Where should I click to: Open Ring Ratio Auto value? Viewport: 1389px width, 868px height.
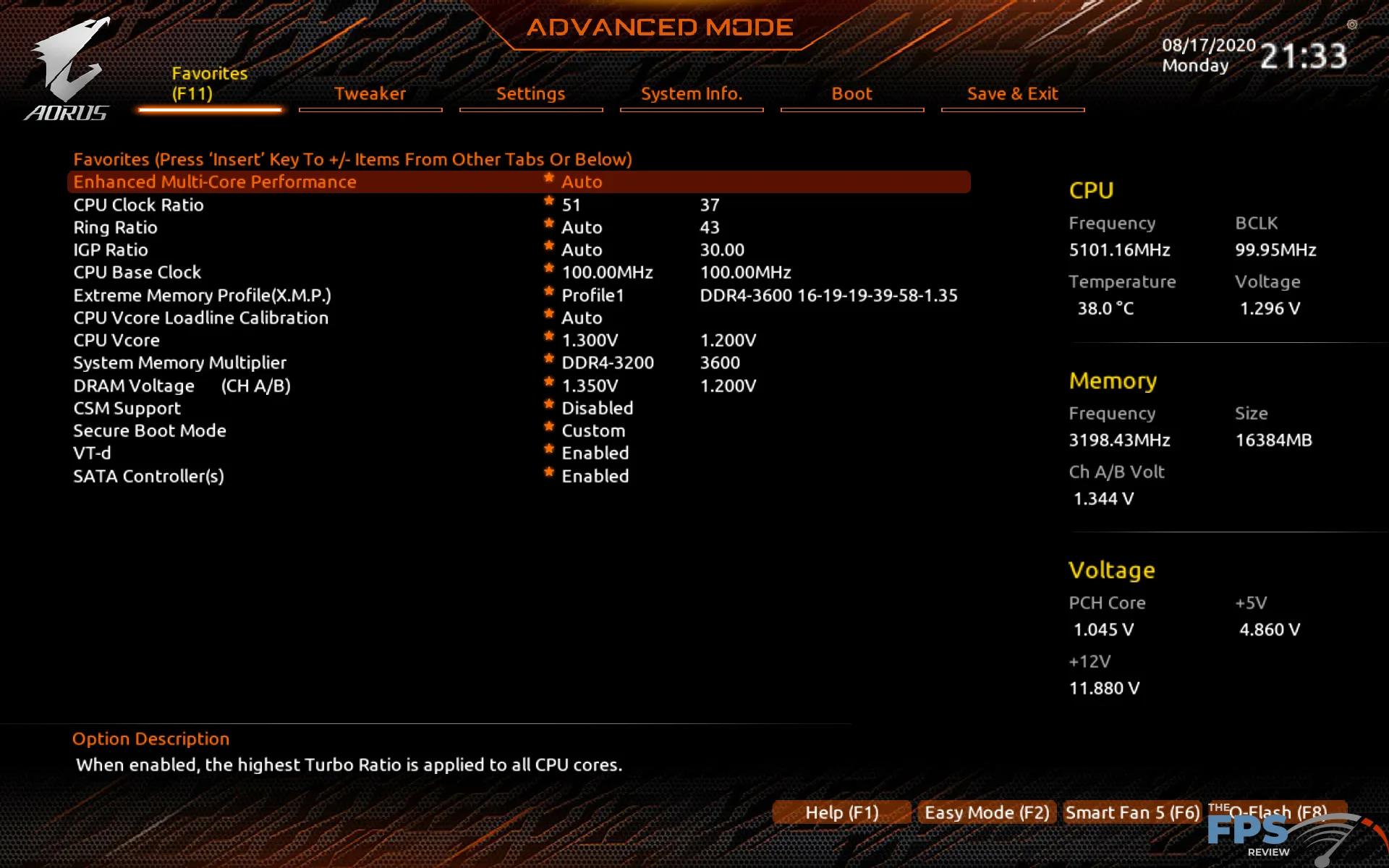pos(582,228)
